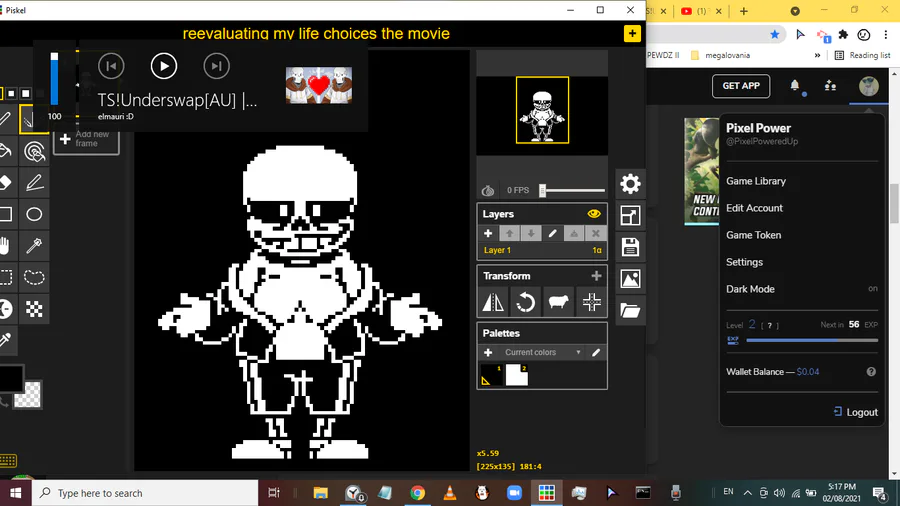Open the resize drawing panel

[x=630, y=216]
